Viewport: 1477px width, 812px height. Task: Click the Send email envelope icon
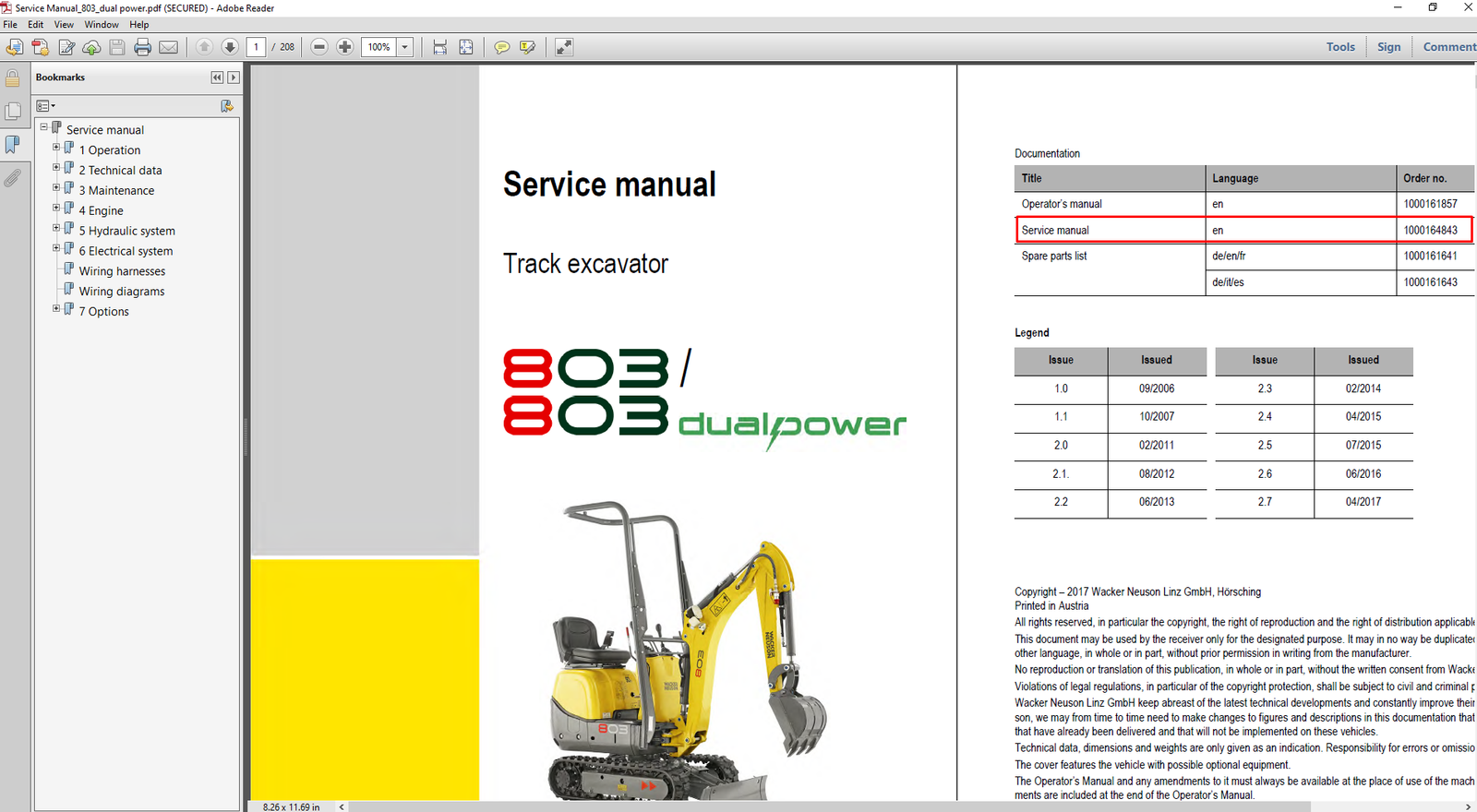[x=168, y=47]
